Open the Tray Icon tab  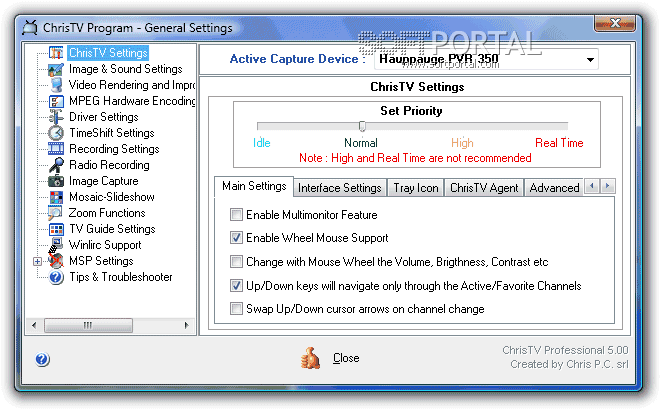coord(416,188)
